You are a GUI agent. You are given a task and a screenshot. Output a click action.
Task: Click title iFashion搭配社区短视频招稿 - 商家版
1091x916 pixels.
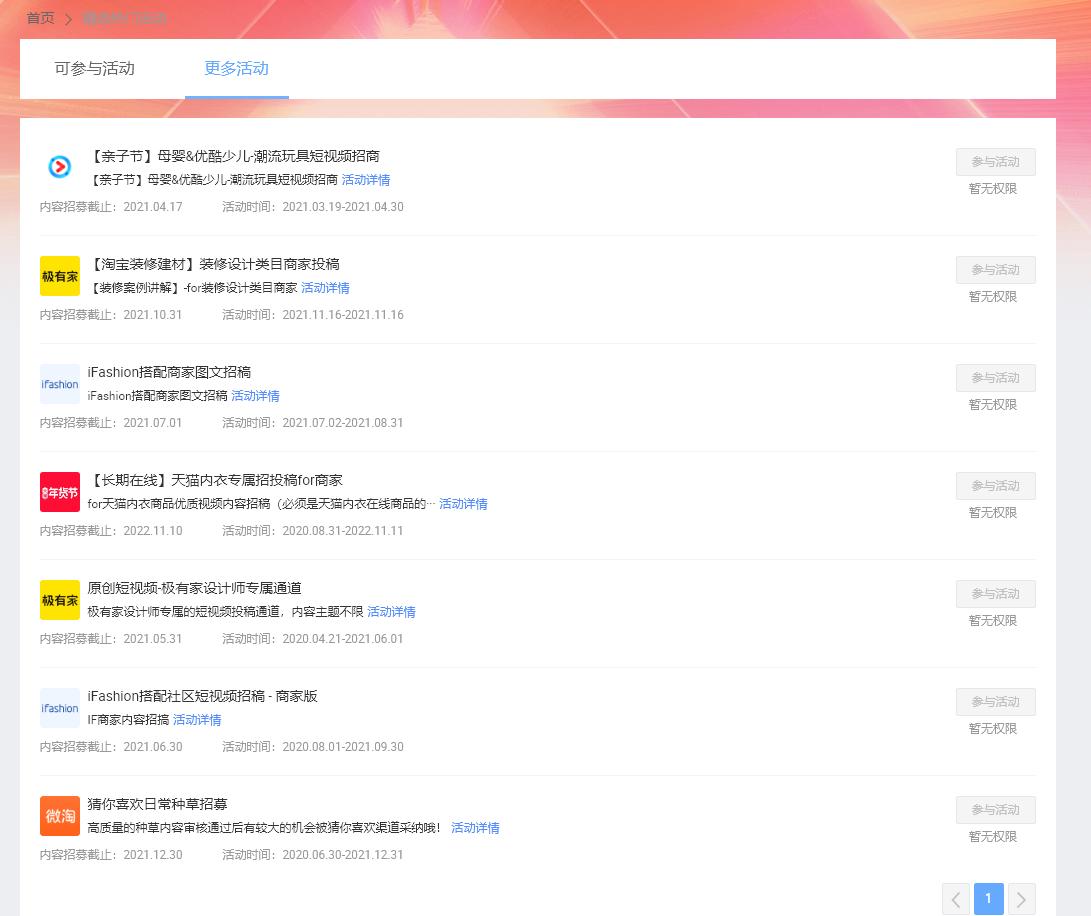pos(202,695)
